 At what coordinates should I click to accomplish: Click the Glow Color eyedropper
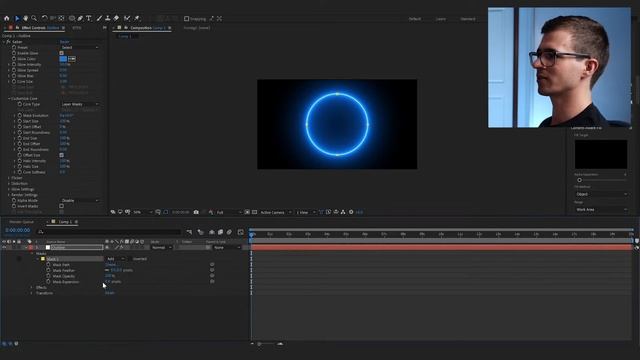72,59
